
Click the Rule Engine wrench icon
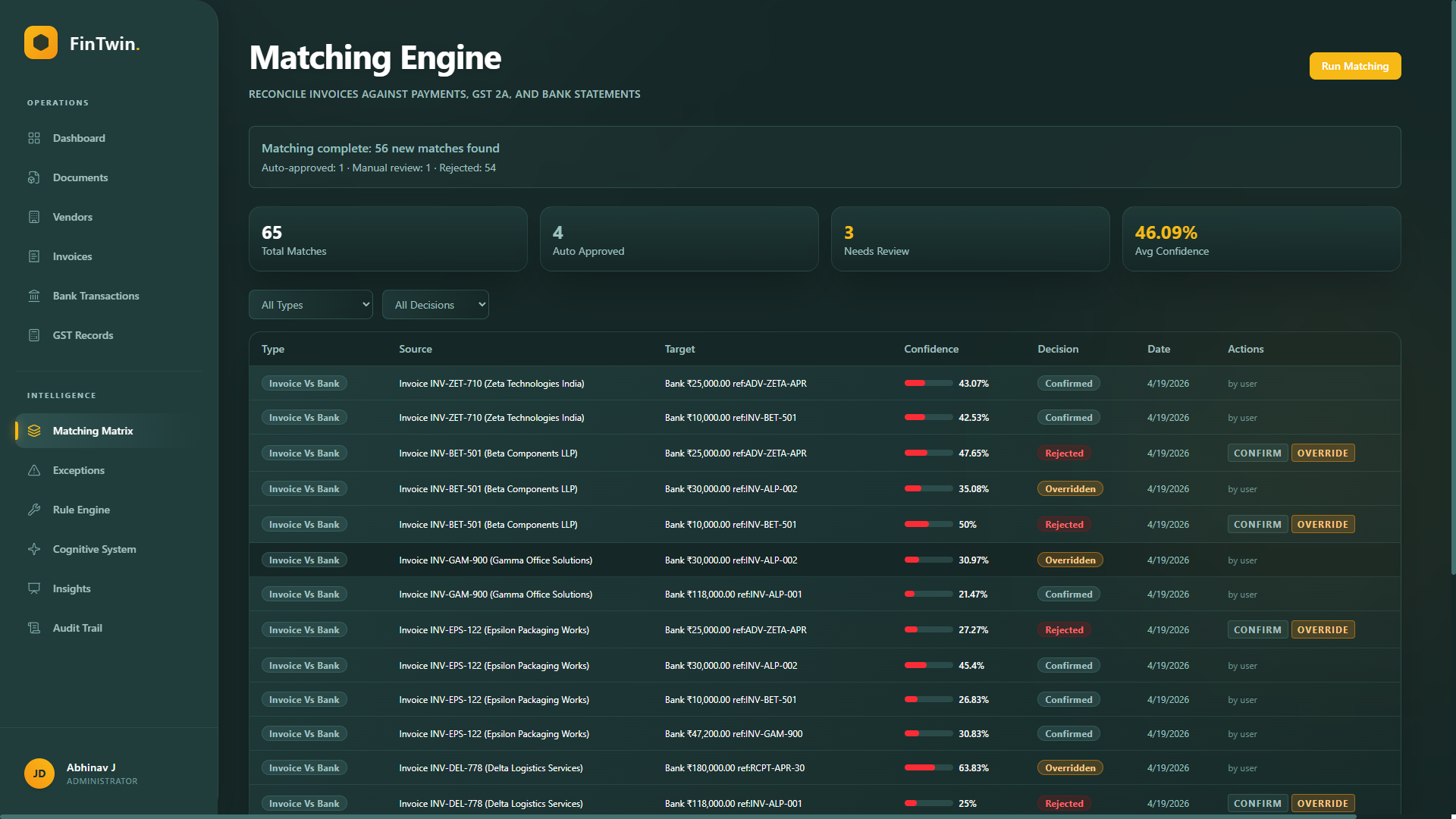34,510
